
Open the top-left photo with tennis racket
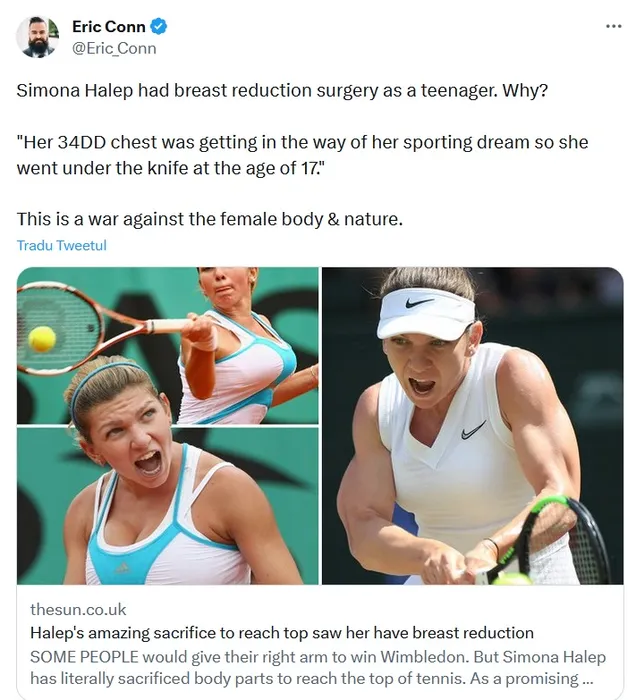tap(168, 346)
